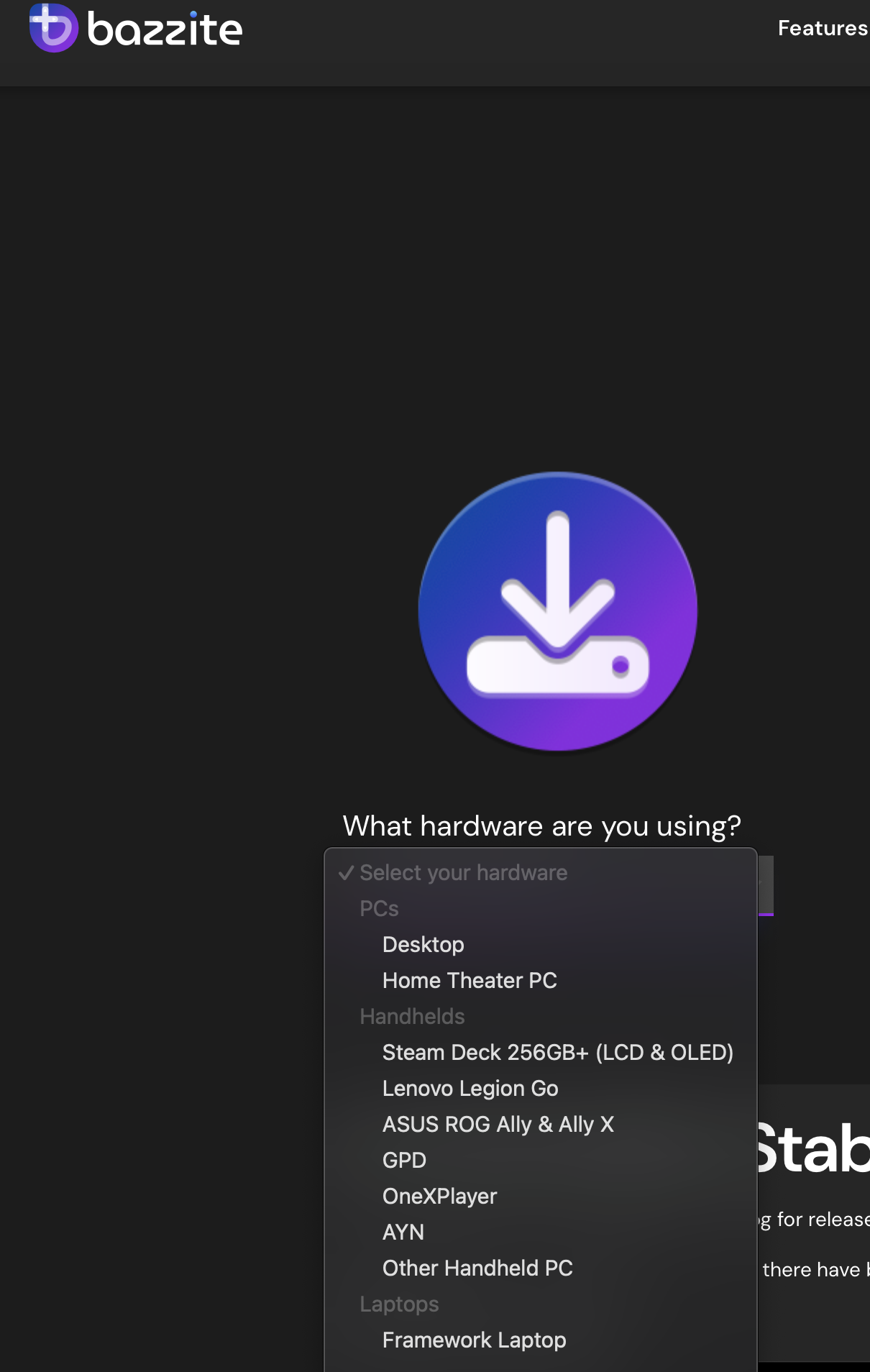Click the Bazzite logo icon
Screen dimensions: 870x1372
[x=53, y=28]
